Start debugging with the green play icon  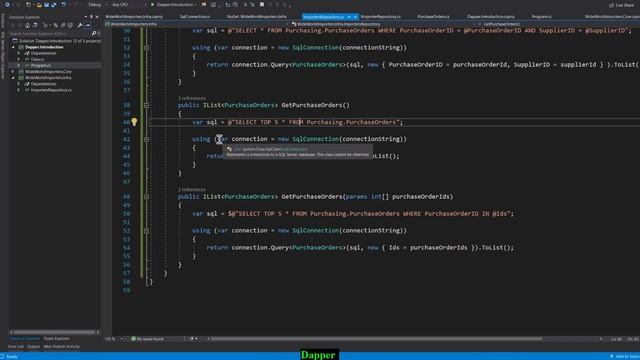click(x=153, y=5)
